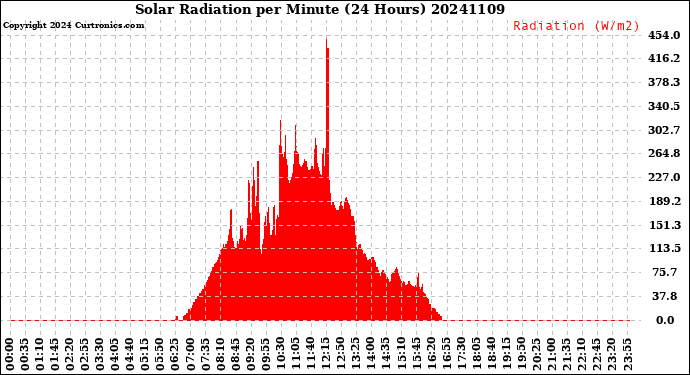Click the 0.0 y-axis value
690x375 pixels.
(x=665, y=320)
